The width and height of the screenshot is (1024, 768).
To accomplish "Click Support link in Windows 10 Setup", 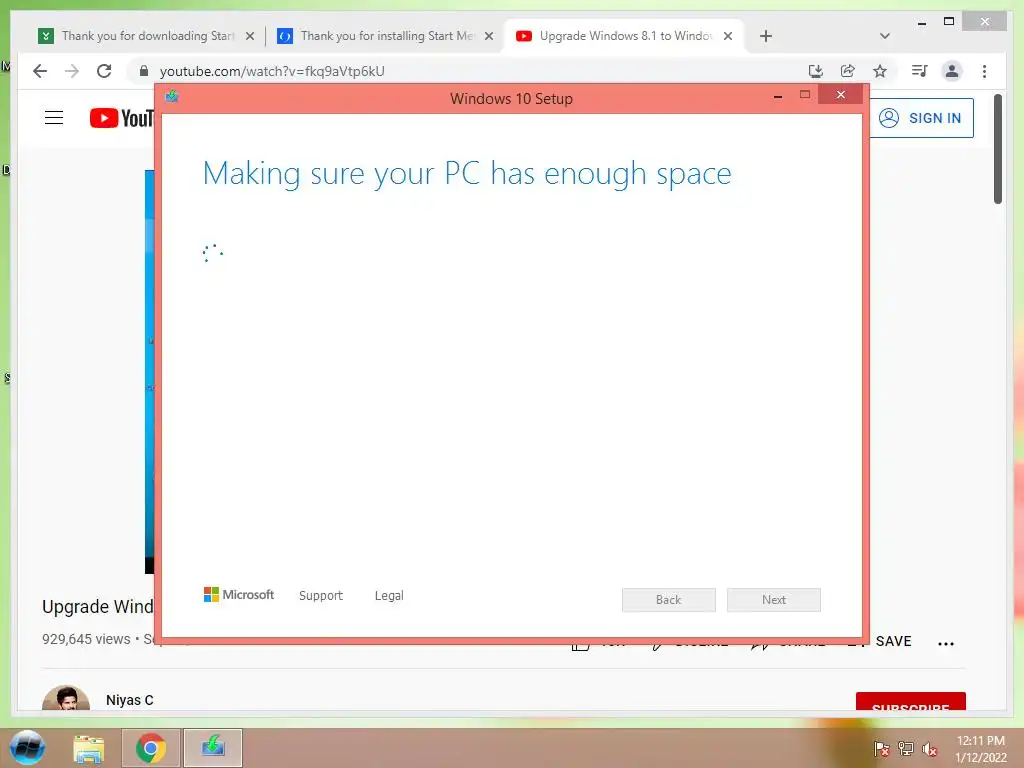I will (321, 596).
